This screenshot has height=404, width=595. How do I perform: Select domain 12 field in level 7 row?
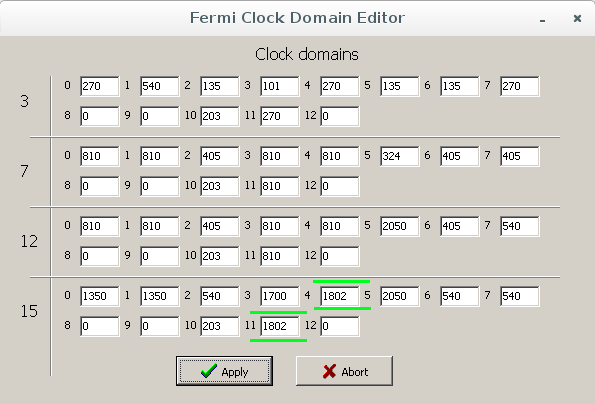pos(340,186)
